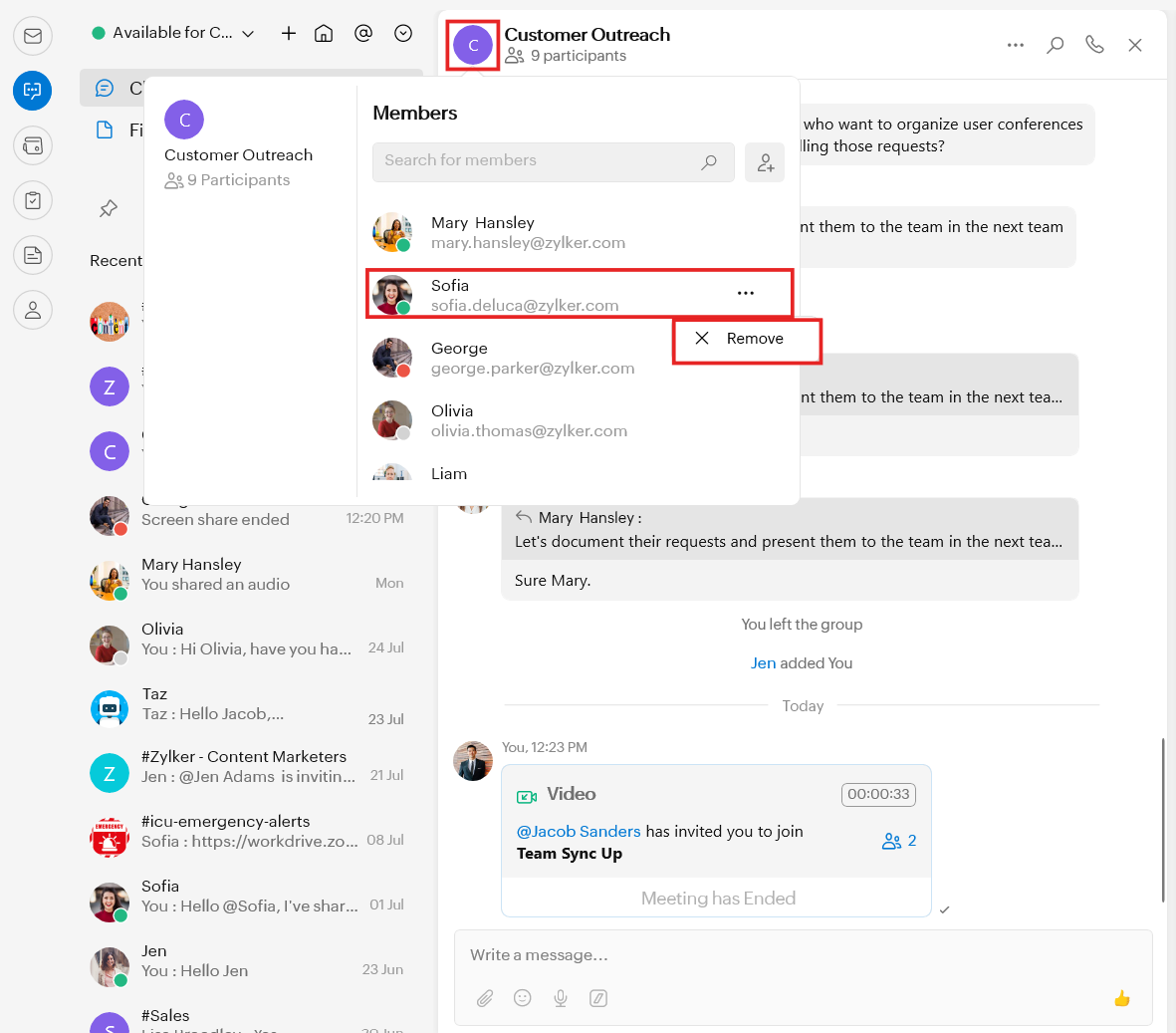Viewport: 1176px width, 1033px height.
Task: Send a thumbs up reaction
Action: pyautogui.click(x=1122, y=998)
